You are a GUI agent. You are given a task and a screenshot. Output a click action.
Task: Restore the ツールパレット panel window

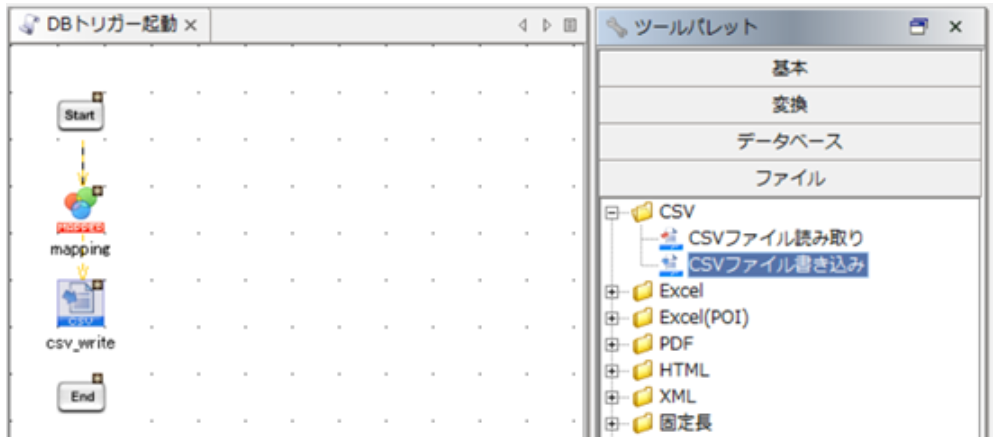click(918, 27)
